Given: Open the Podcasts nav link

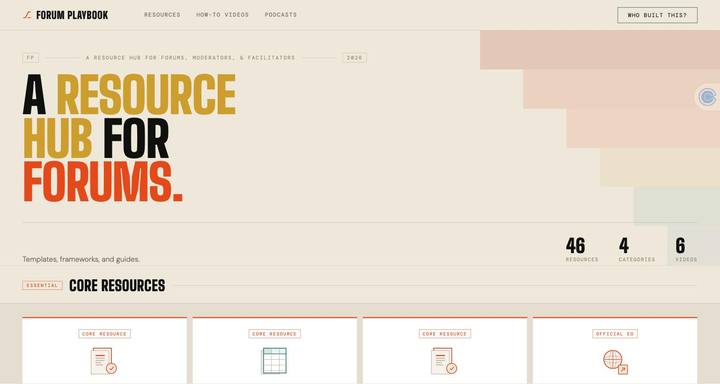Looking at the screenshot, I should (281, 15).
